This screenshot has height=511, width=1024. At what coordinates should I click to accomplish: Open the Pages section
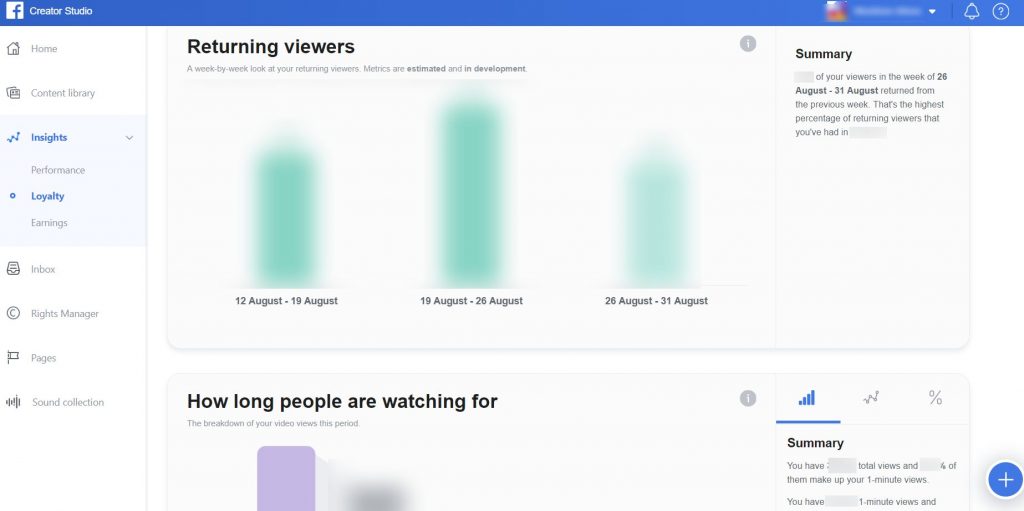tap(44, 358)
